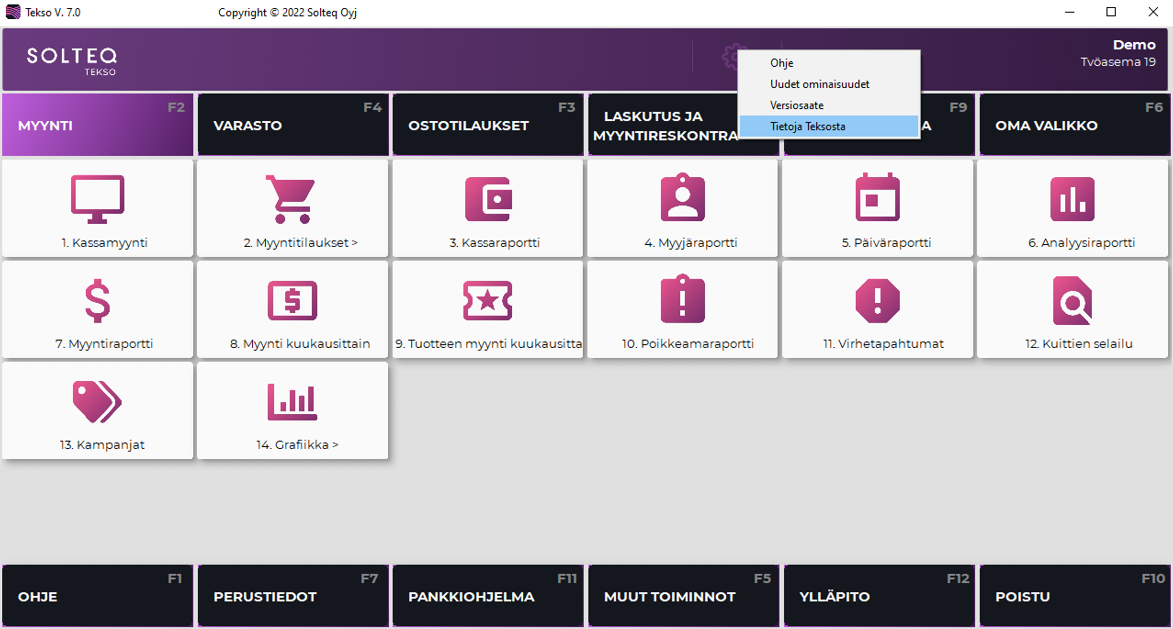Open Kassamyynti monitor icon
1173x629 pixels.
point(97,199)
